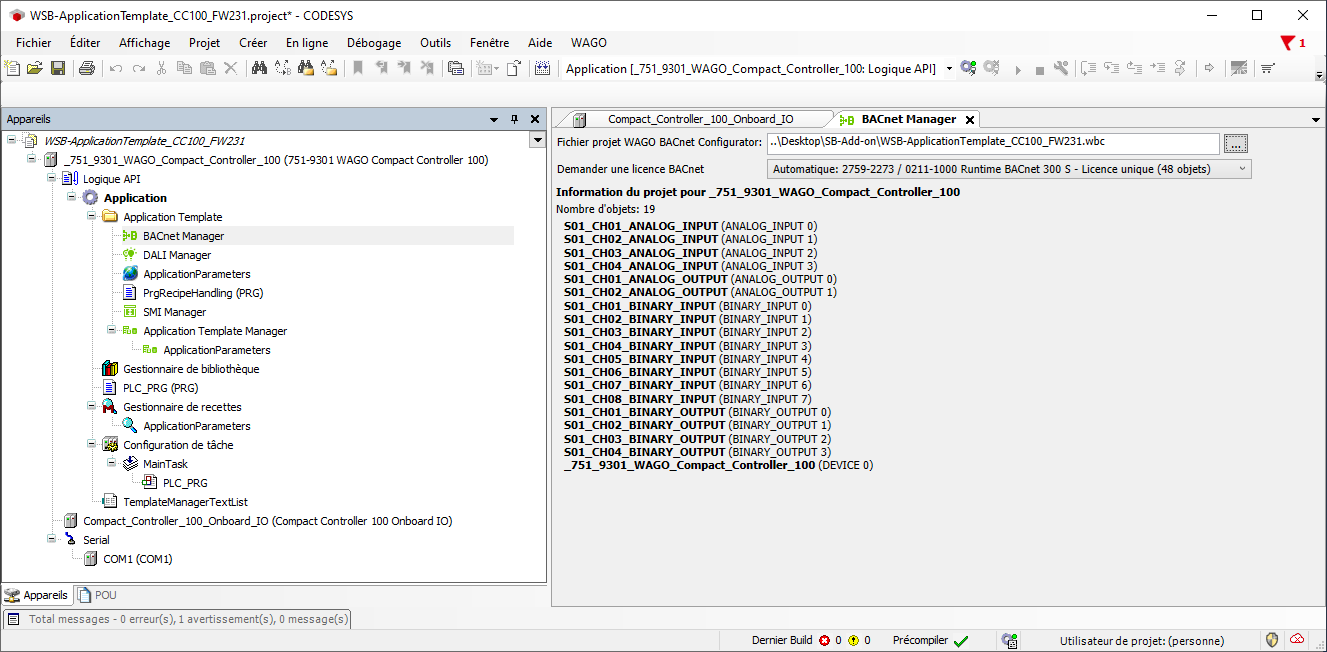The image size is (1327, 652).
Task: Open the Projet menu
Action: coord(205,43)
